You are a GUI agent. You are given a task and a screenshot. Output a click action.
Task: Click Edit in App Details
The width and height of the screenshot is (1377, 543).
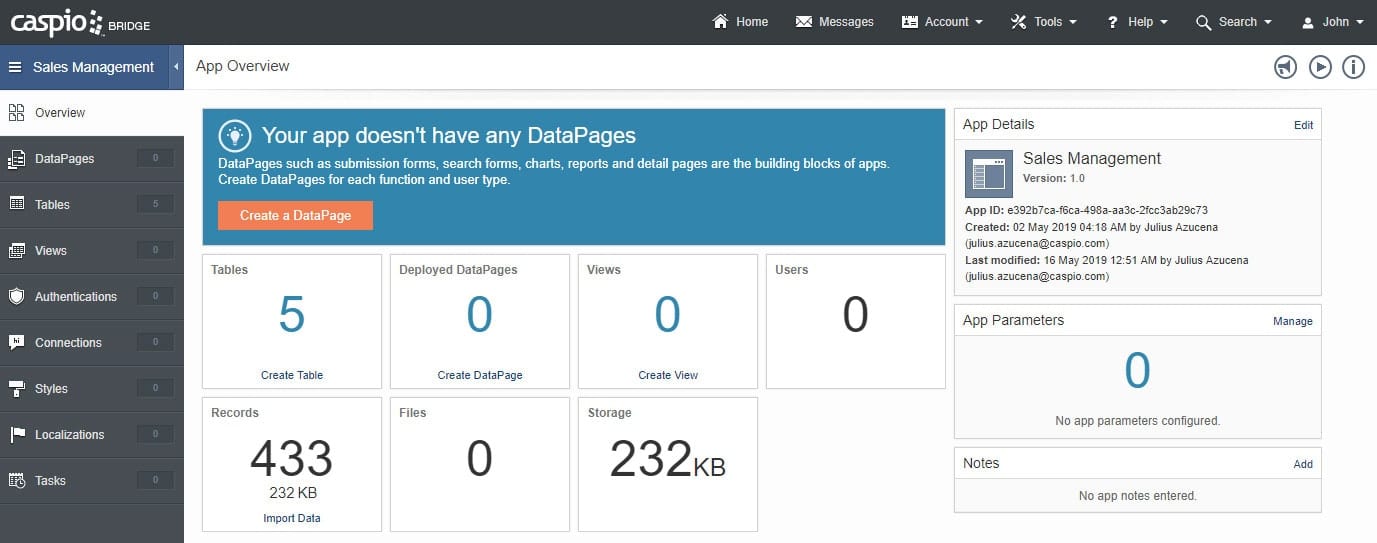coord(1303,125)
